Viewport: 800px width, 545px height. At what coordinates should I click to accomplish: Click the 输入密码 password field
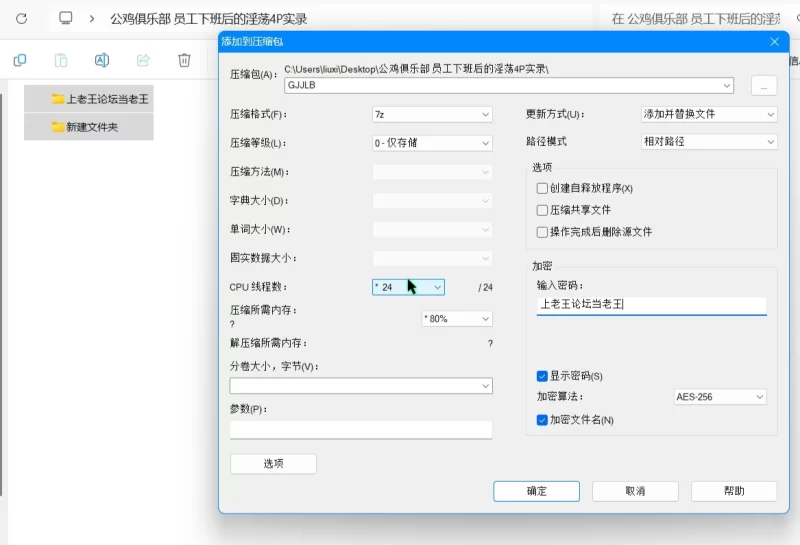[x=652, y=305]
